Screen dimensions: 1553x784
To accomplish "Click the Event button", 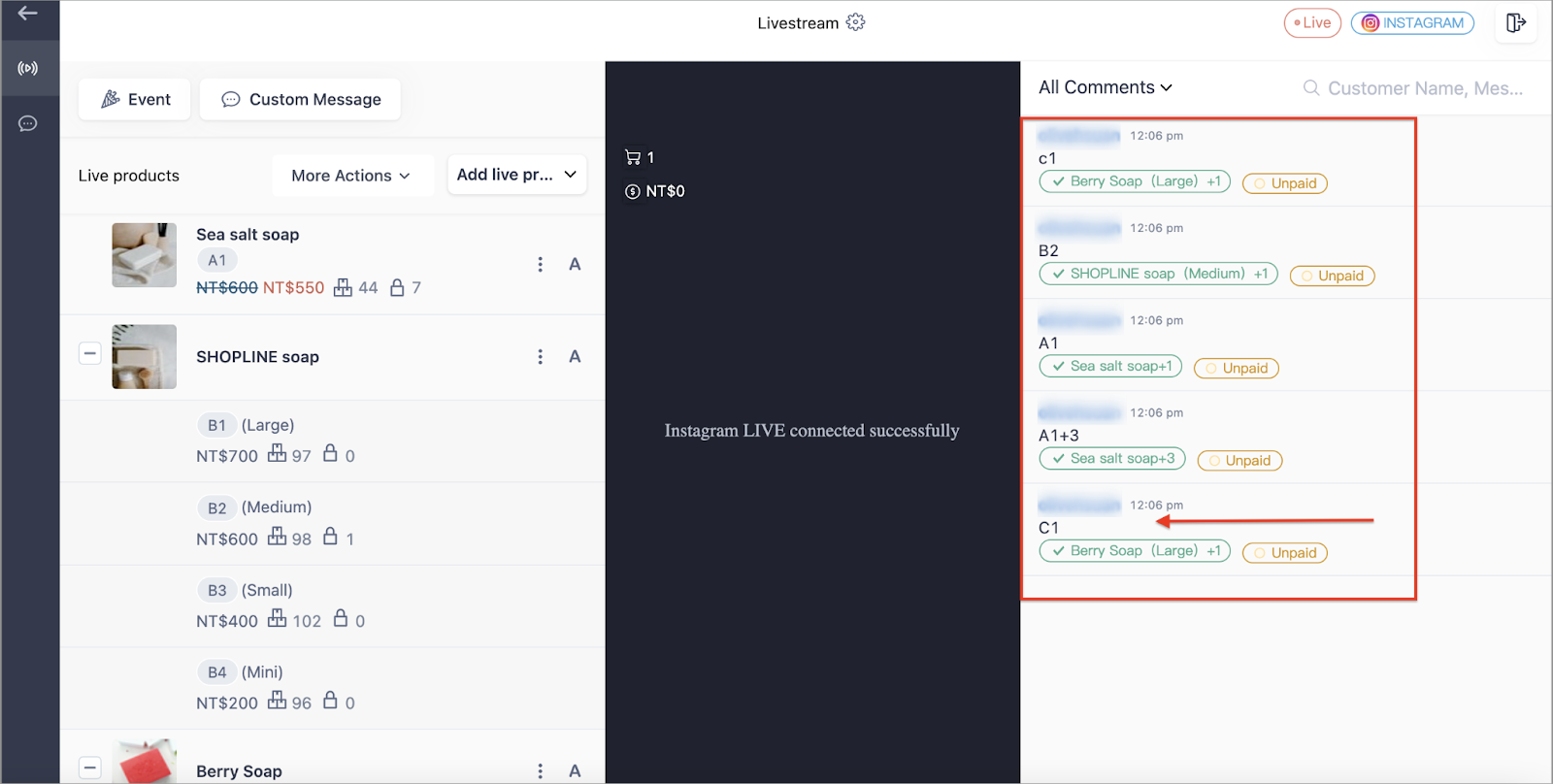I will click(135, 99).
